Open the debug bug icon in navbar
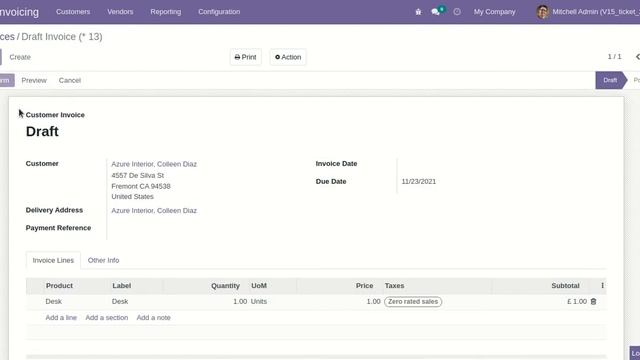Viewport: 640px width, 360px height. (418, 12)
